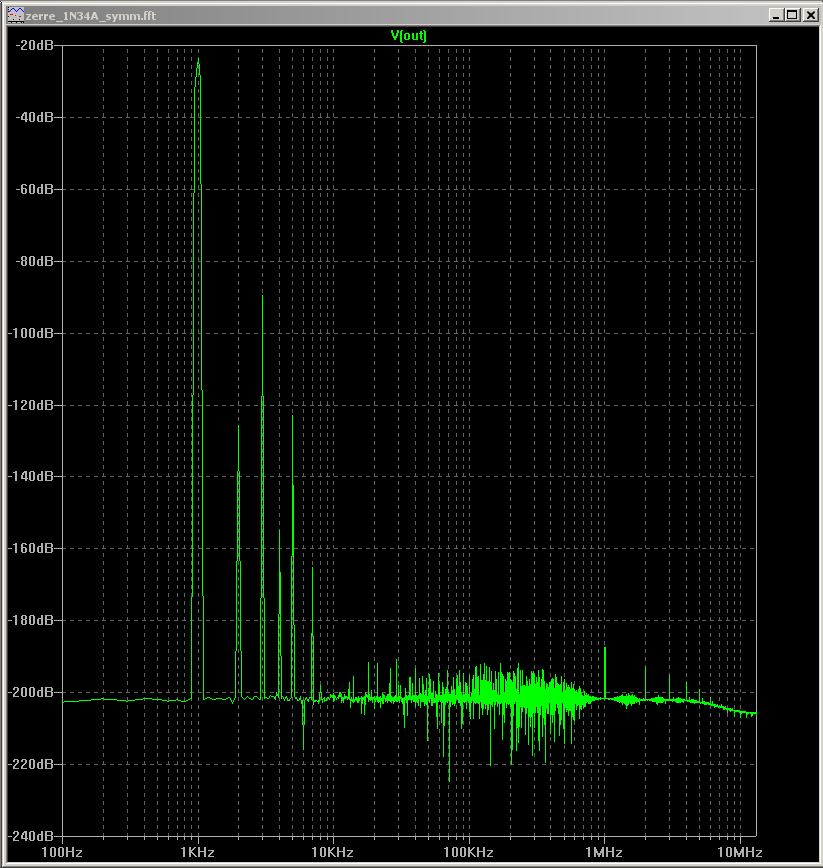Click the -180dB axis label
This screenshot has width=823, height=868.
(31, 620)
